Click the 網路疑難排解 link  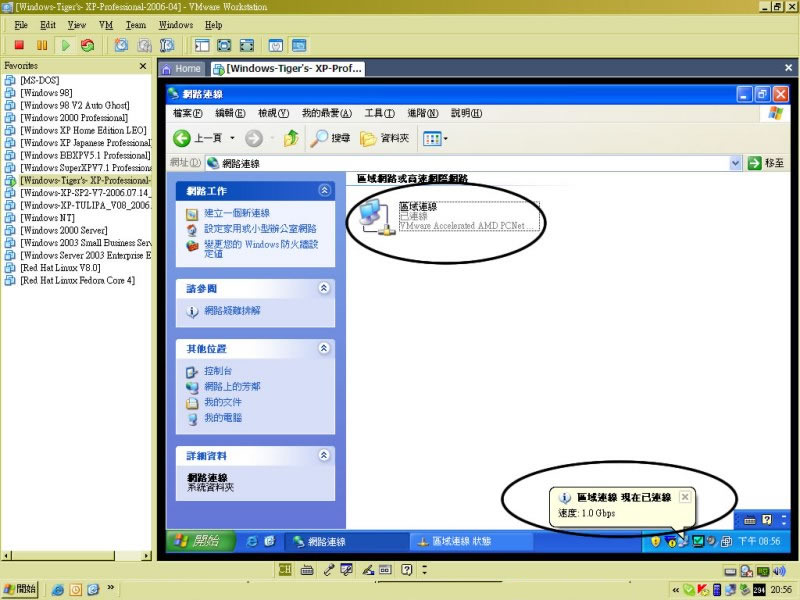click(x=232, y=310)
